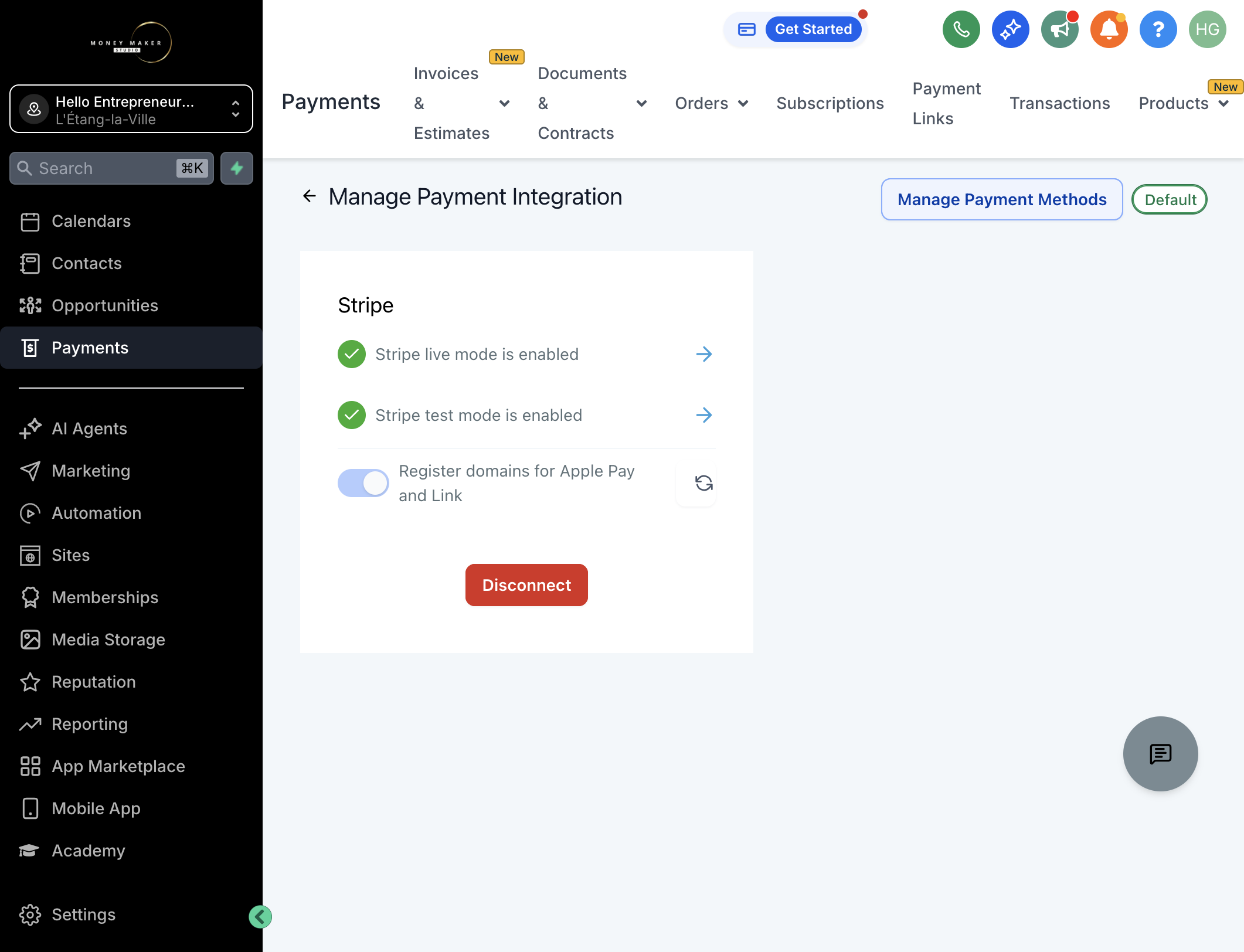Viewport: 1244px width, 952px height.
Task: Click the Payments page heading
Action: (x=331, y=102)
